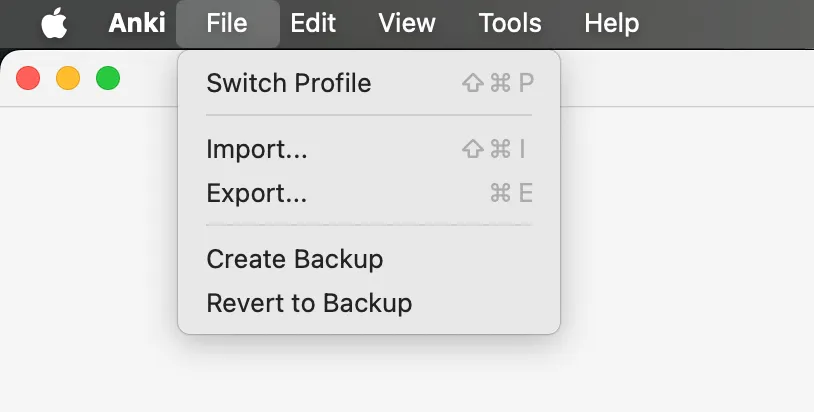Viewport: 814px width, 412px height.
Task: Open the Apple menu
Action: (x=54, y=23)
